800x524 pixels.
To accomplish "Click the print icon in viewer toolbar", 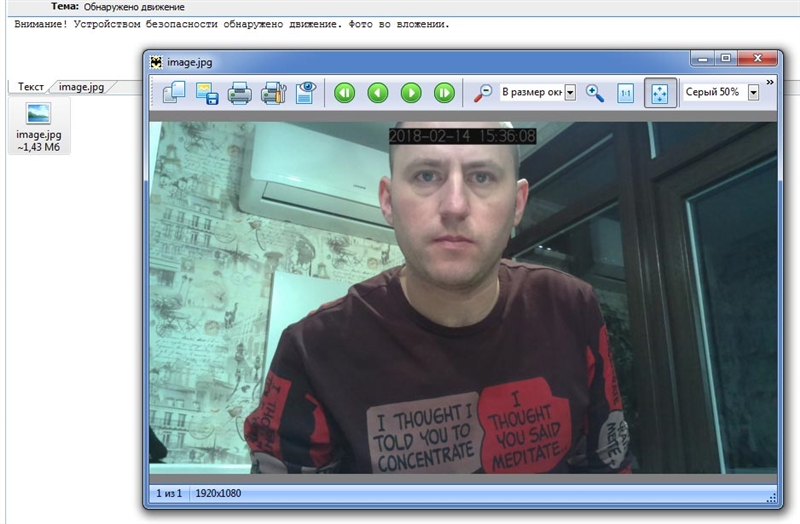I will point(239,94).
